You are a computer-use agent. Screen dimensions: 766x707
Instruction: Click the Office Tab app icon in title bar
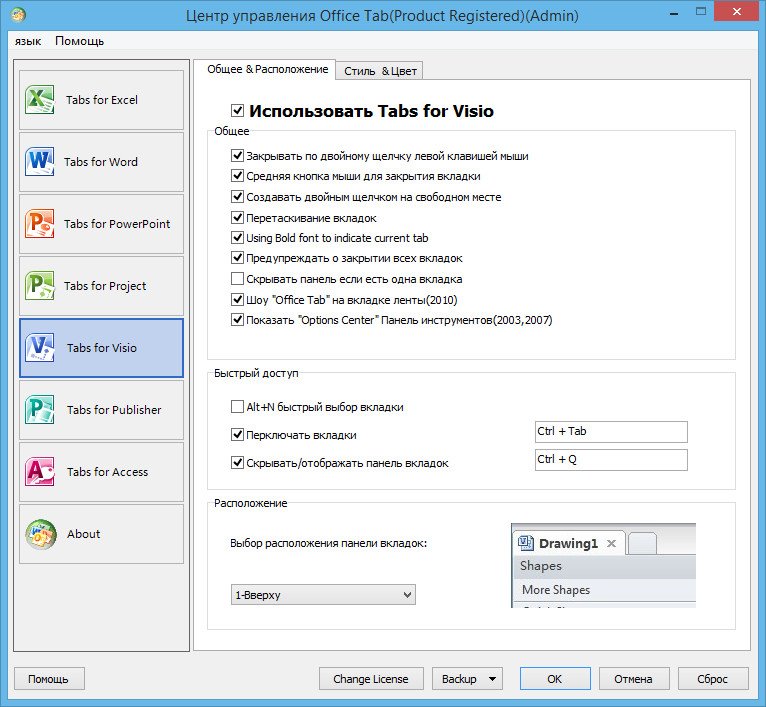tap(18, 15)
